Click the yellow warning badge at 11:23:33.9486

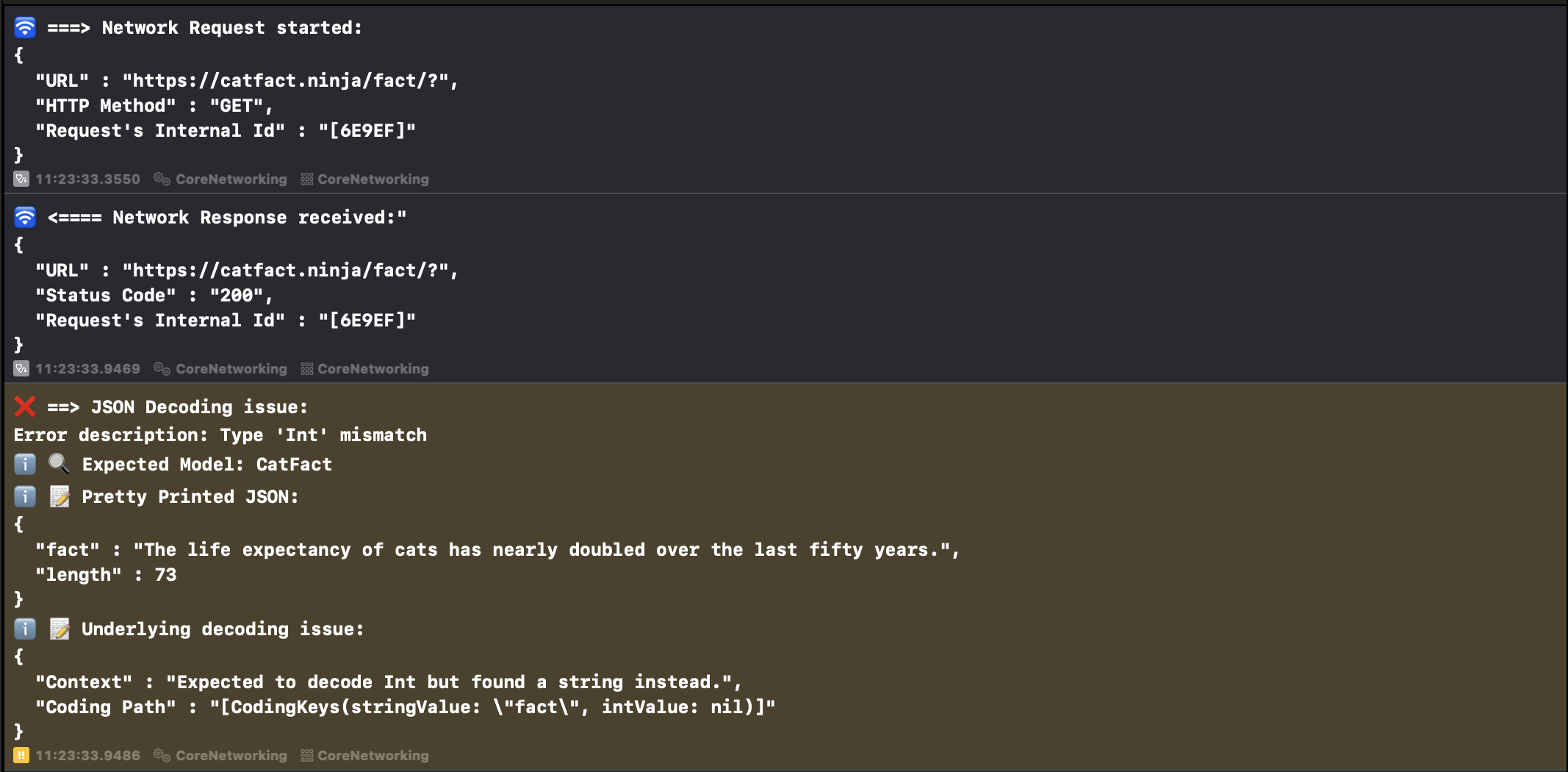(21, 755)
